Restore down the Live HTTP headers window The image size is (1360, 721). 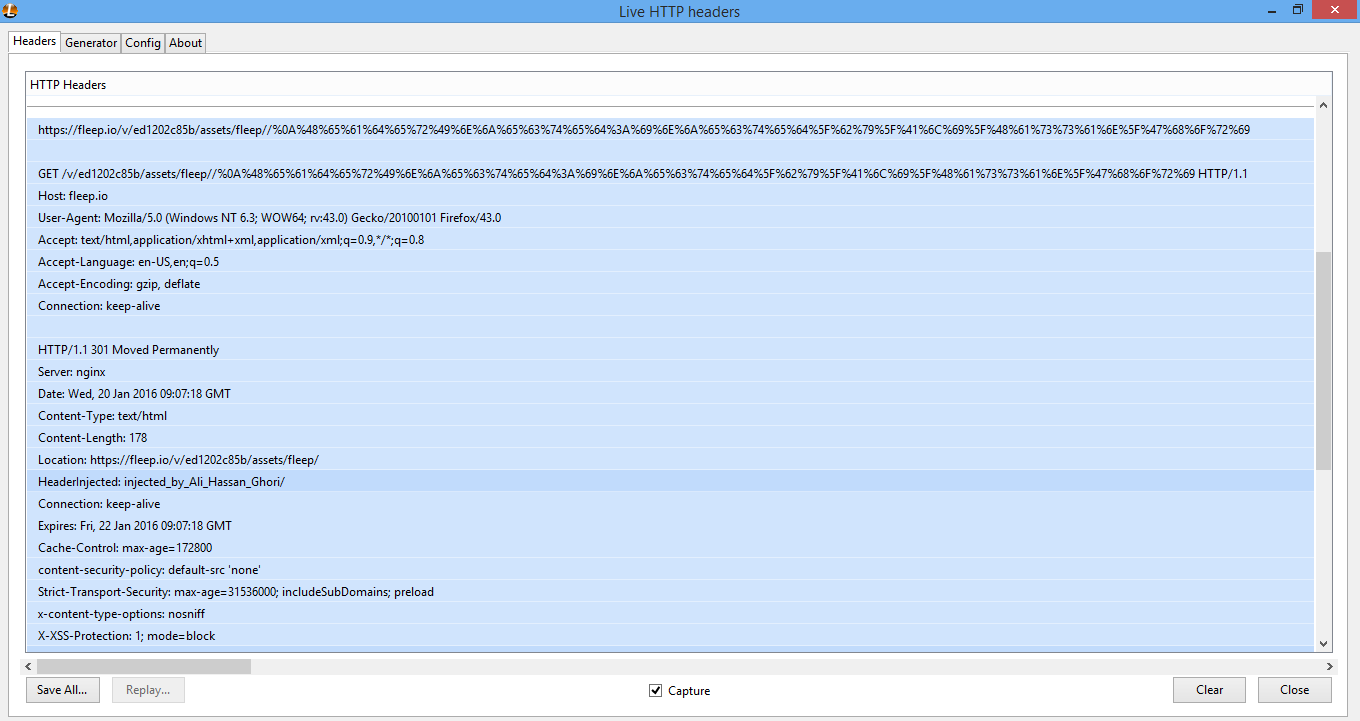point(1298,10)
